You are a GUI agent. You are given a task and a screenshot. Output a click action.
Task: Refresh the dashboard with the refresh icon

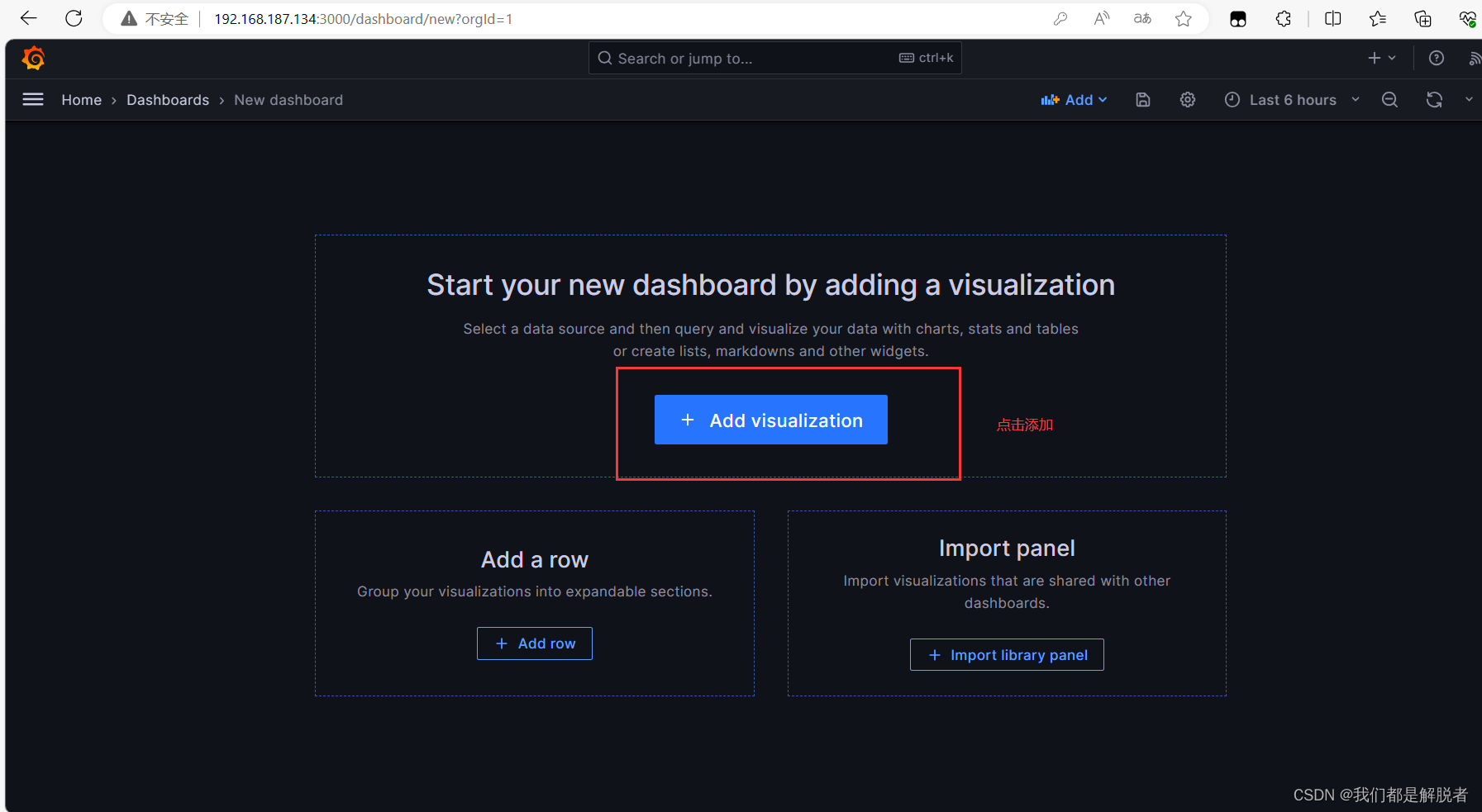1435,99
